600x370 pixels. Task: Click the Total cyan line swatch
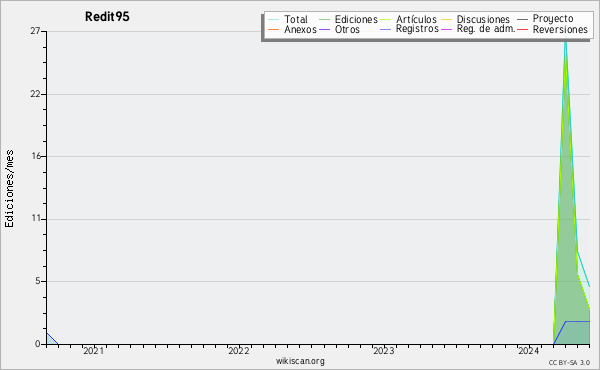pyautogui.click(x=273, y=19)
